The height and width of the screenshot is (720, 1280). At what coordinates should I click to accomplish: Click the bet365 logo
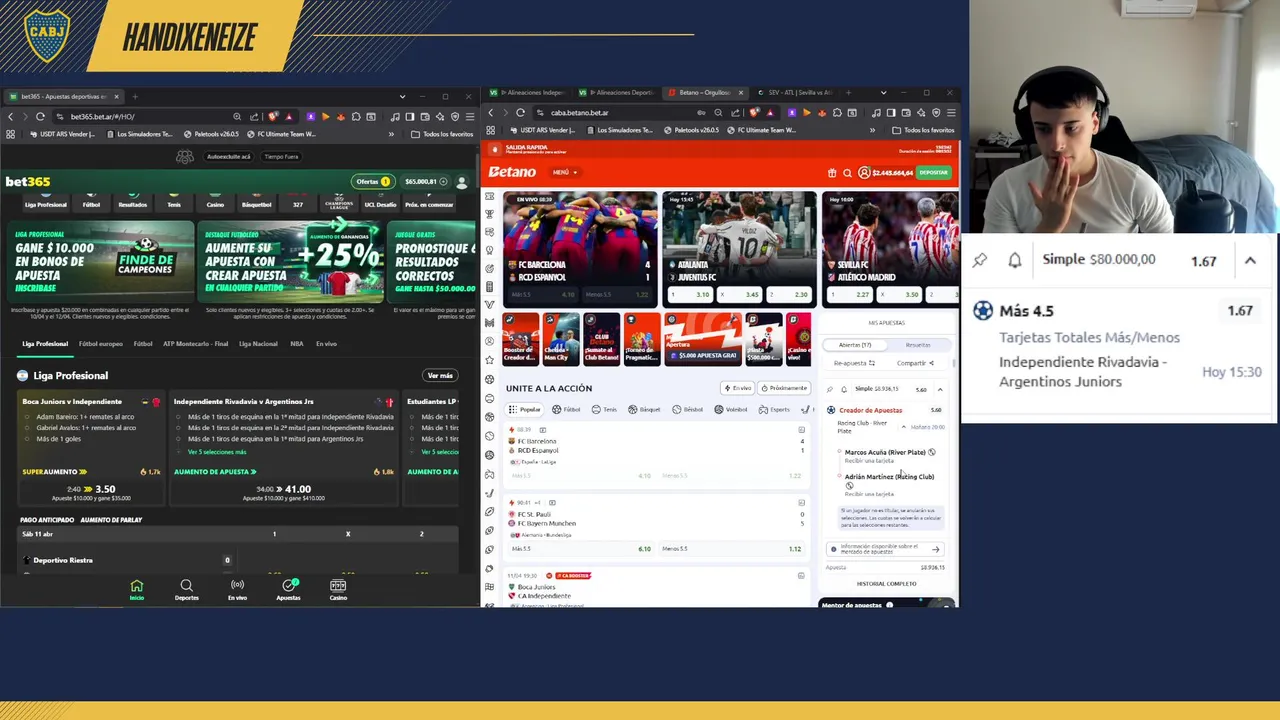28,182
